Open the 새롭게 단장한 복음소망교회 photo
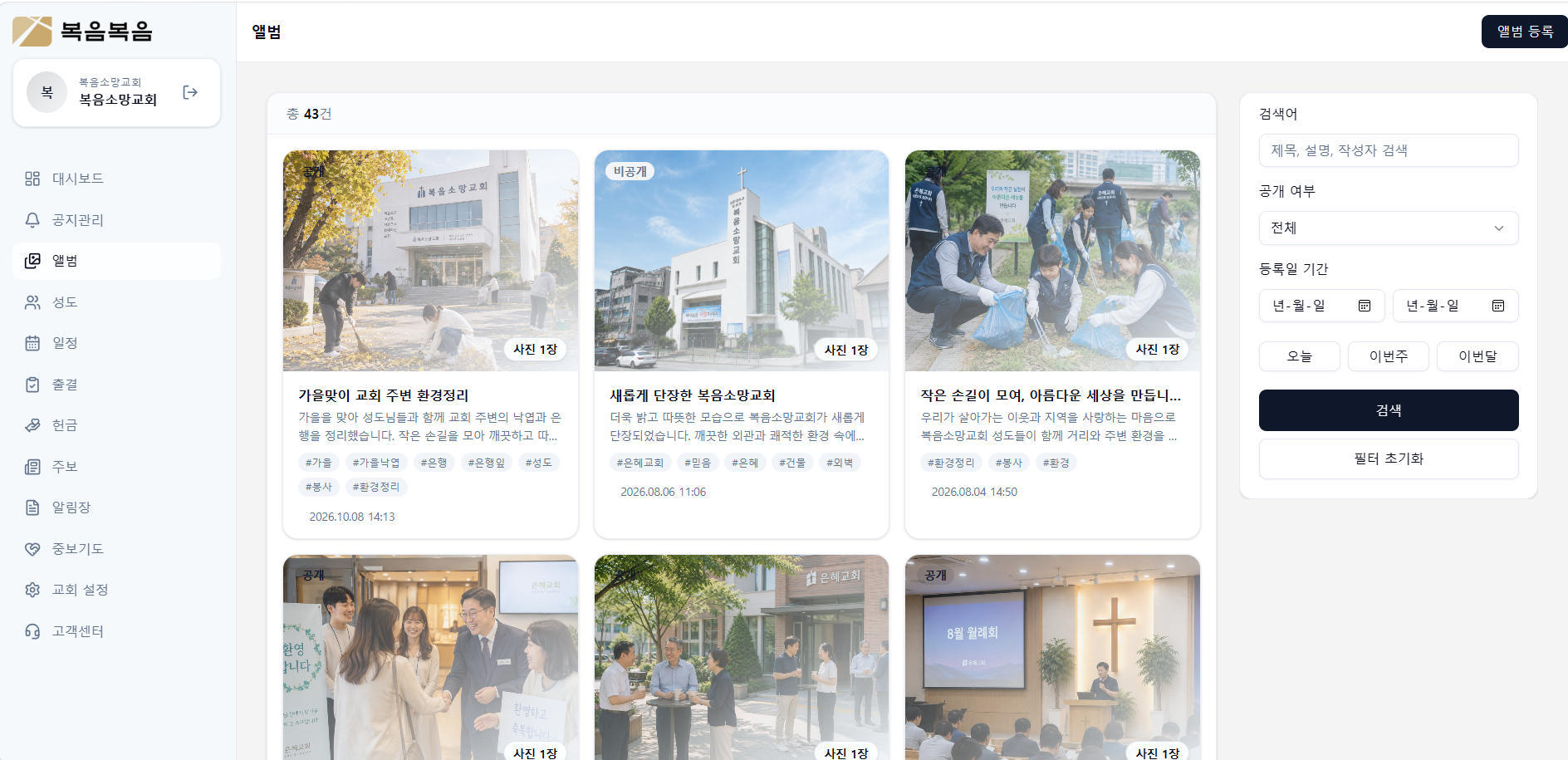Viewport: 1568px width, 760px height. pyautogui.click(x=742, y=261)
